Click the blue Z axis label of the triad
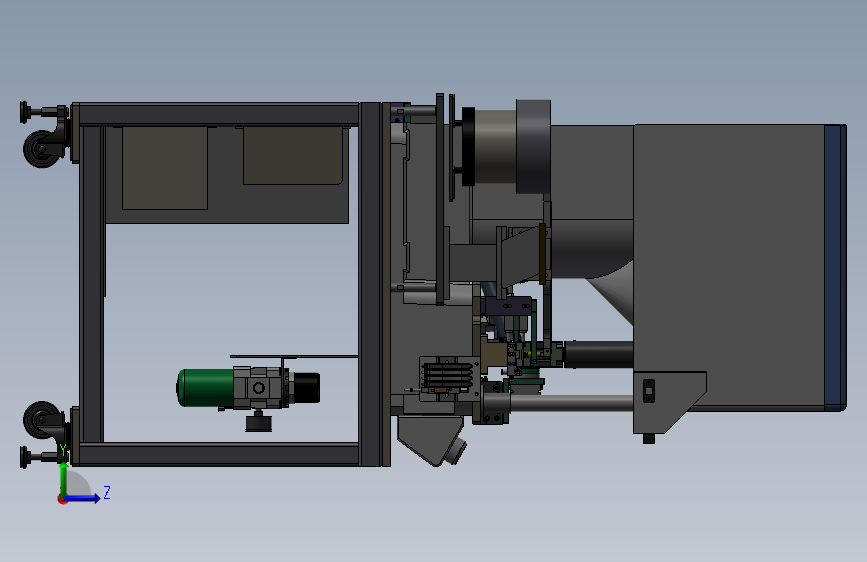The height and width of the screenshot is (562, 867). (107, 492)
